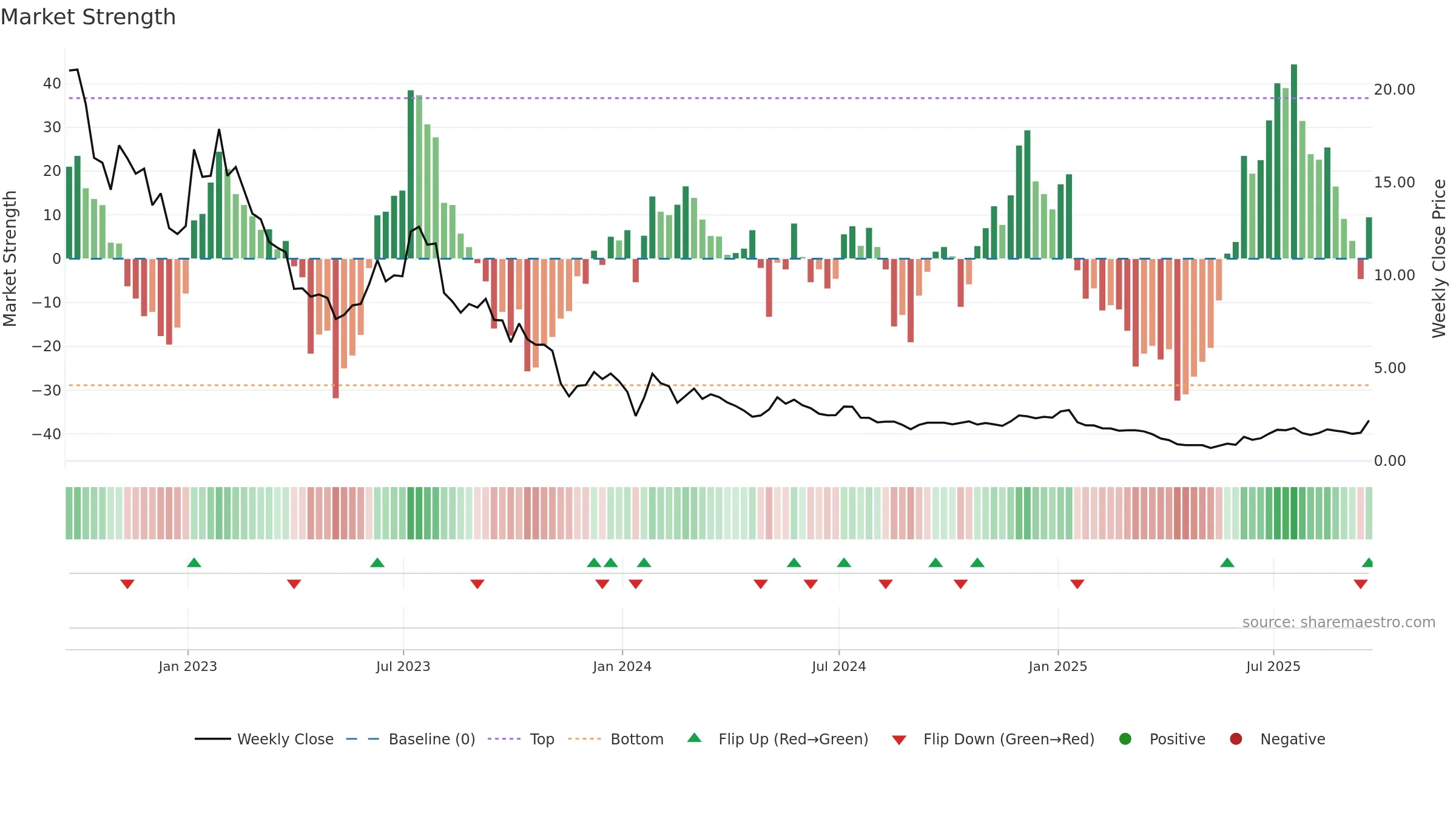Click the 0.00 price axis value

[x=1390, y=461]
